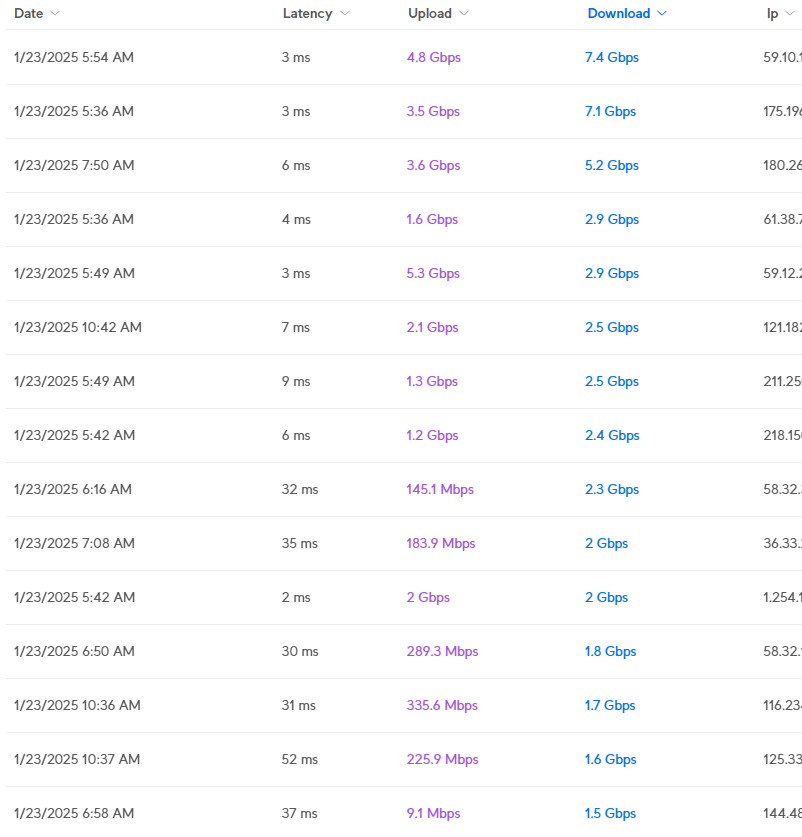
Task: Select the 1.5 Gbps download entry
Action: (610, 814)
